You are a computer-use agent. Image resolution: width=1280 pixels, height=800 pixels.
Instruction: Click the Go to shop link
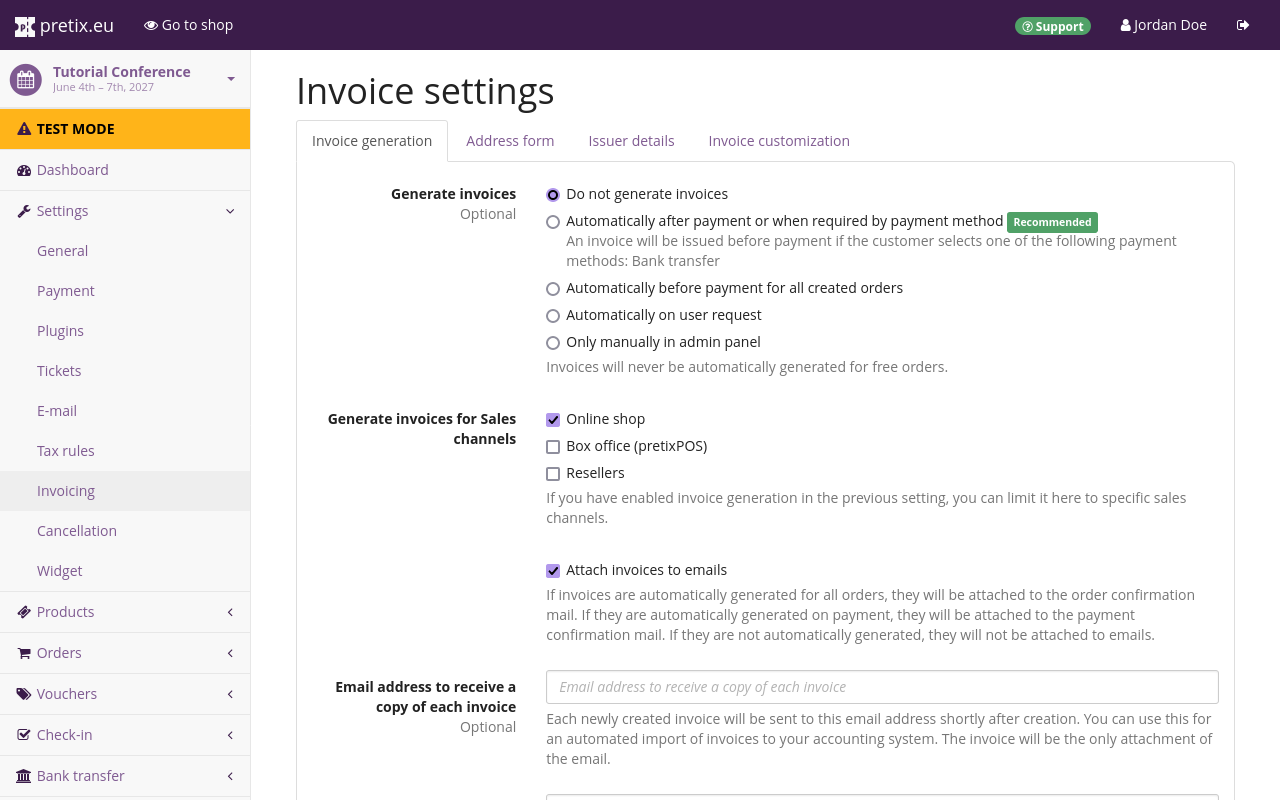click(189, 25)
